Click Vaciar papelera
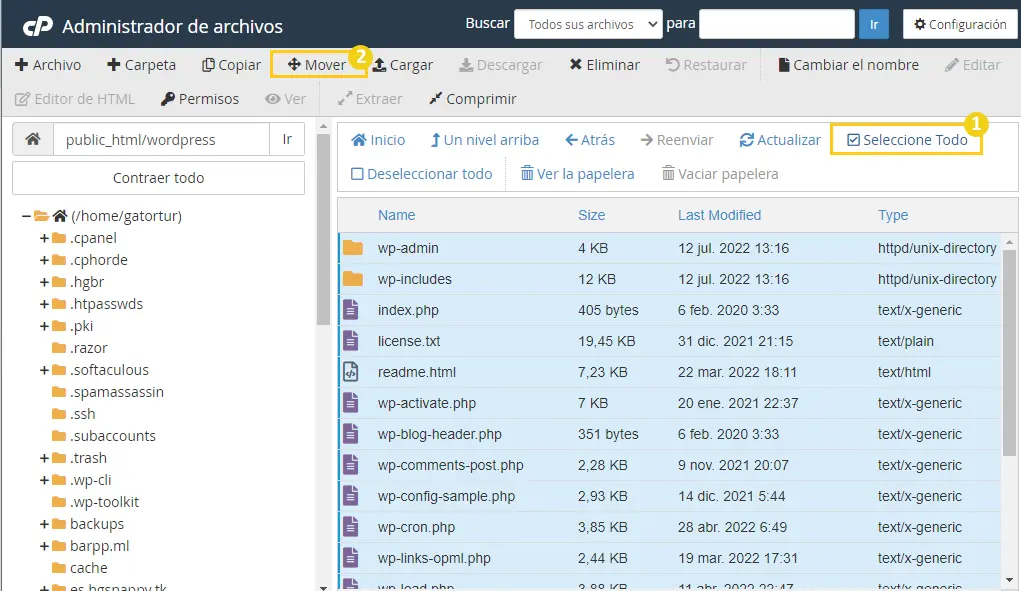This screenshot has height=591, width=1021. click(720, 174)
